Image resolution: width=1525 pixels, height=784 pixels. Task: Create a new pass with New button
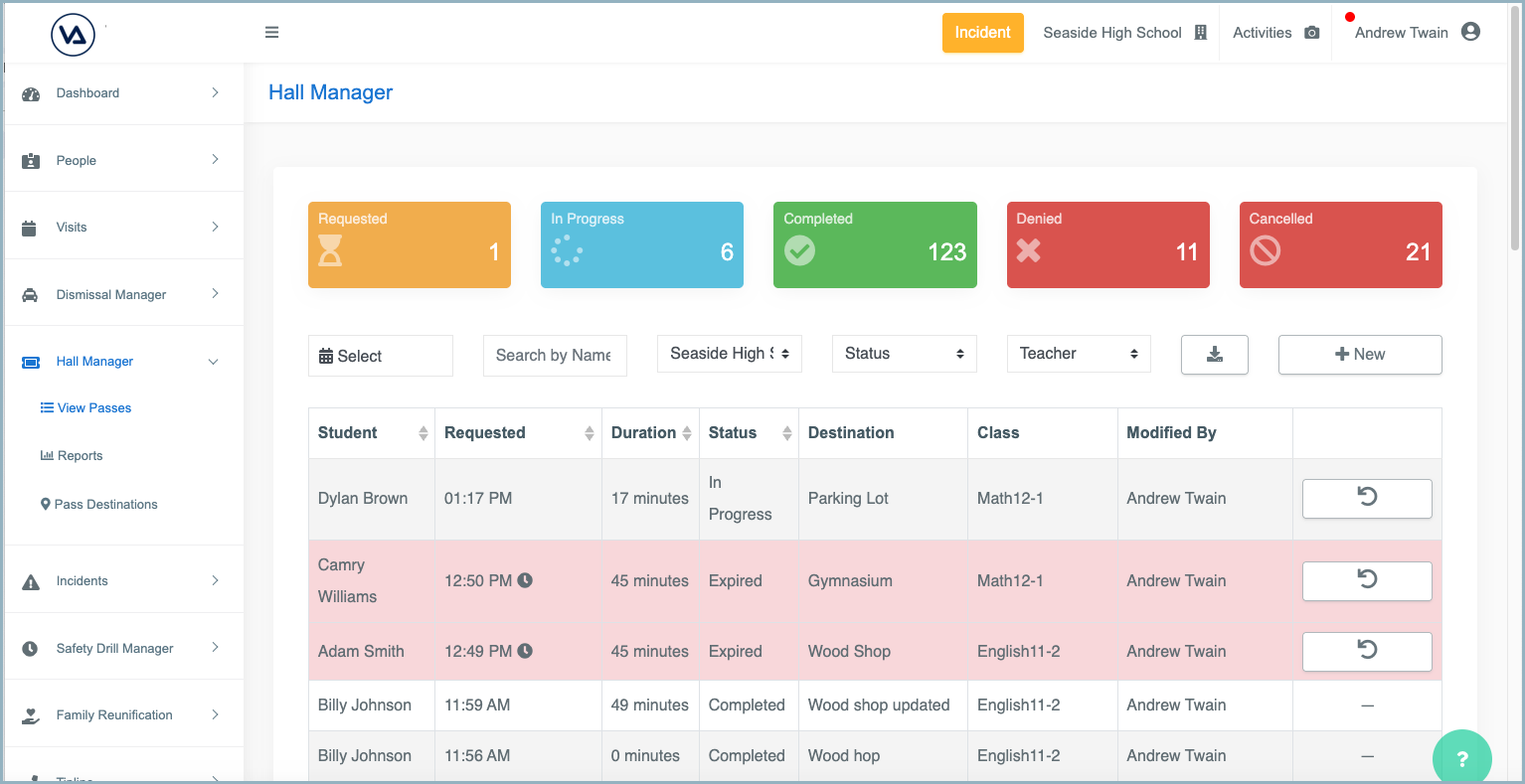[1360, 355]
